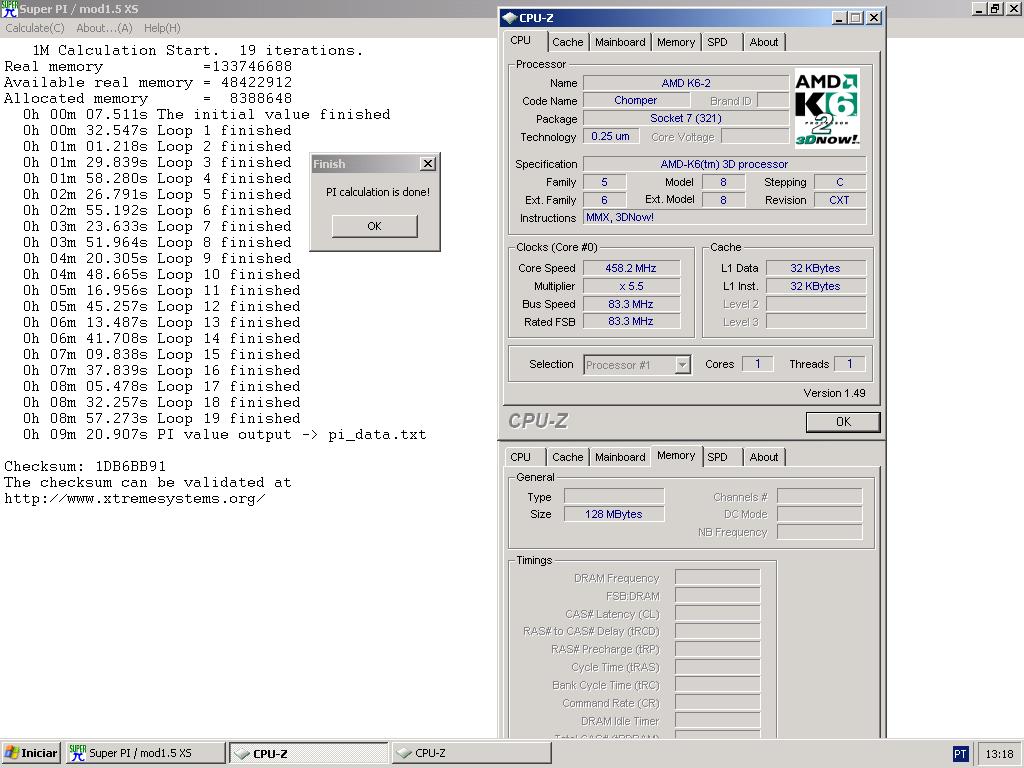The height and width of the screenshot is (768, 1024).
Task: Click L1 Data value 32 KBytes
Action: click(816, 268)
